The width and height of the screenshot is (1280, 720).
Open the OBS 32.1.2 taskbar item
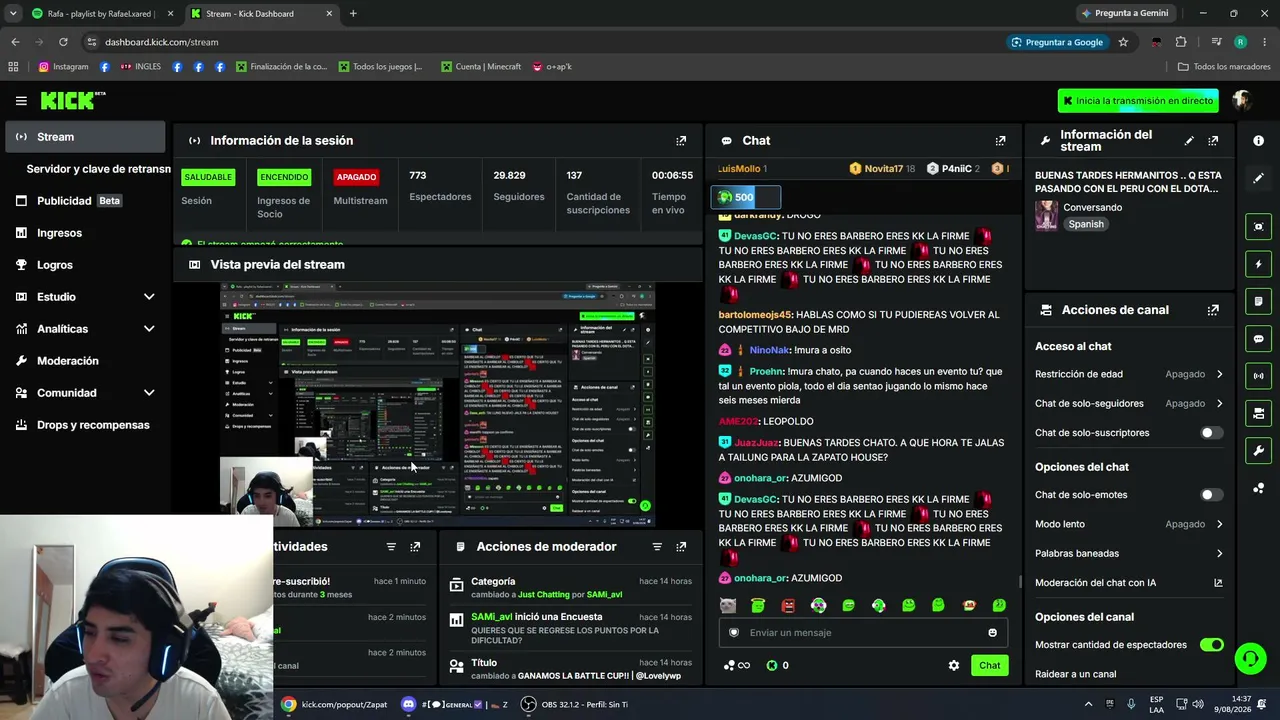[x=575, y=704]
